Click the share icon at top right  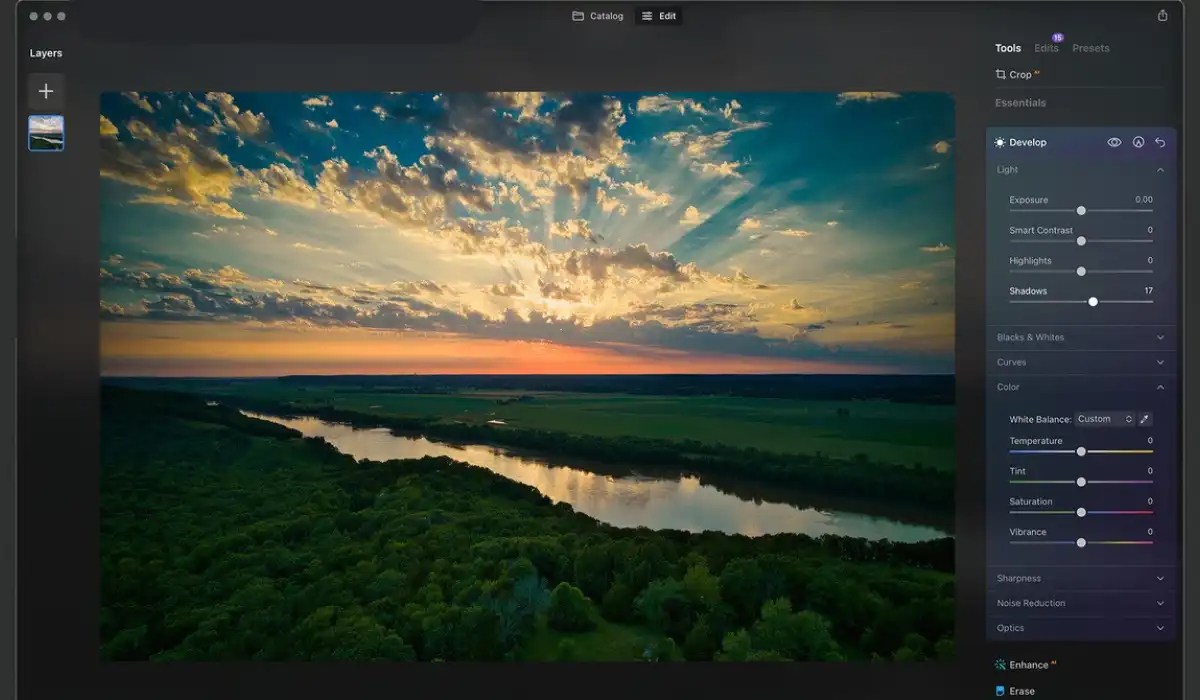(x=1161, y=16)
